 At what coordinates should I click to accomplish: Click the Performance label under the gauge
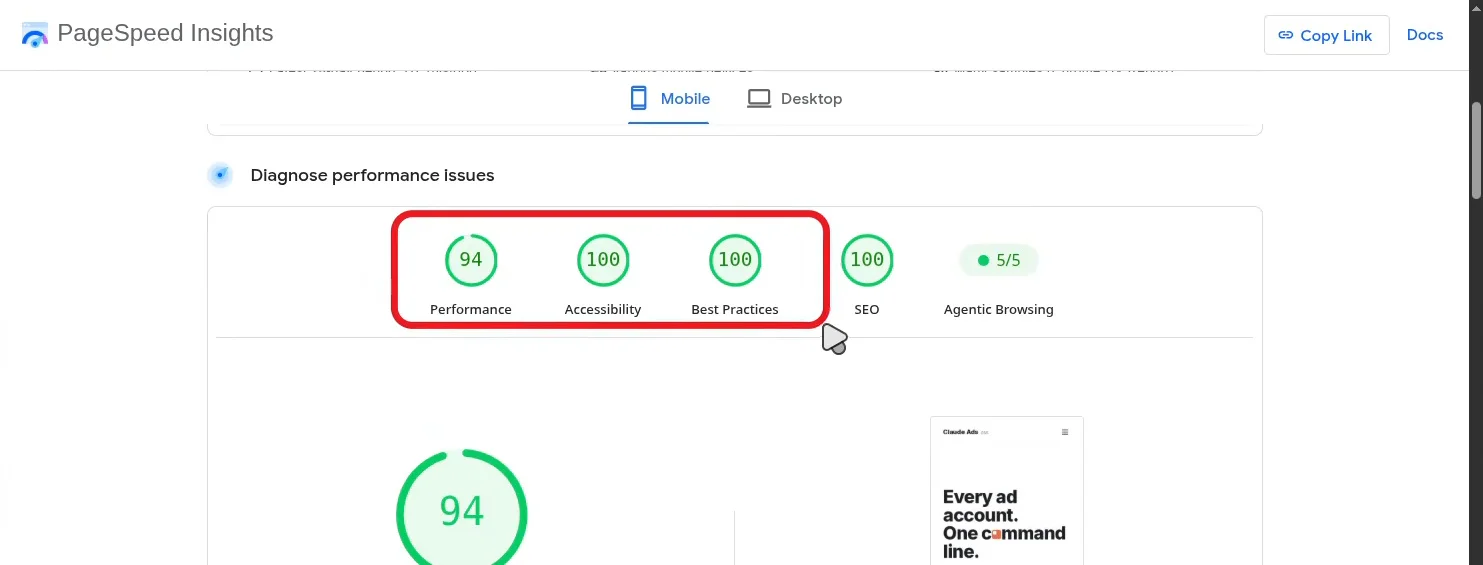click(x=471, y=310)
